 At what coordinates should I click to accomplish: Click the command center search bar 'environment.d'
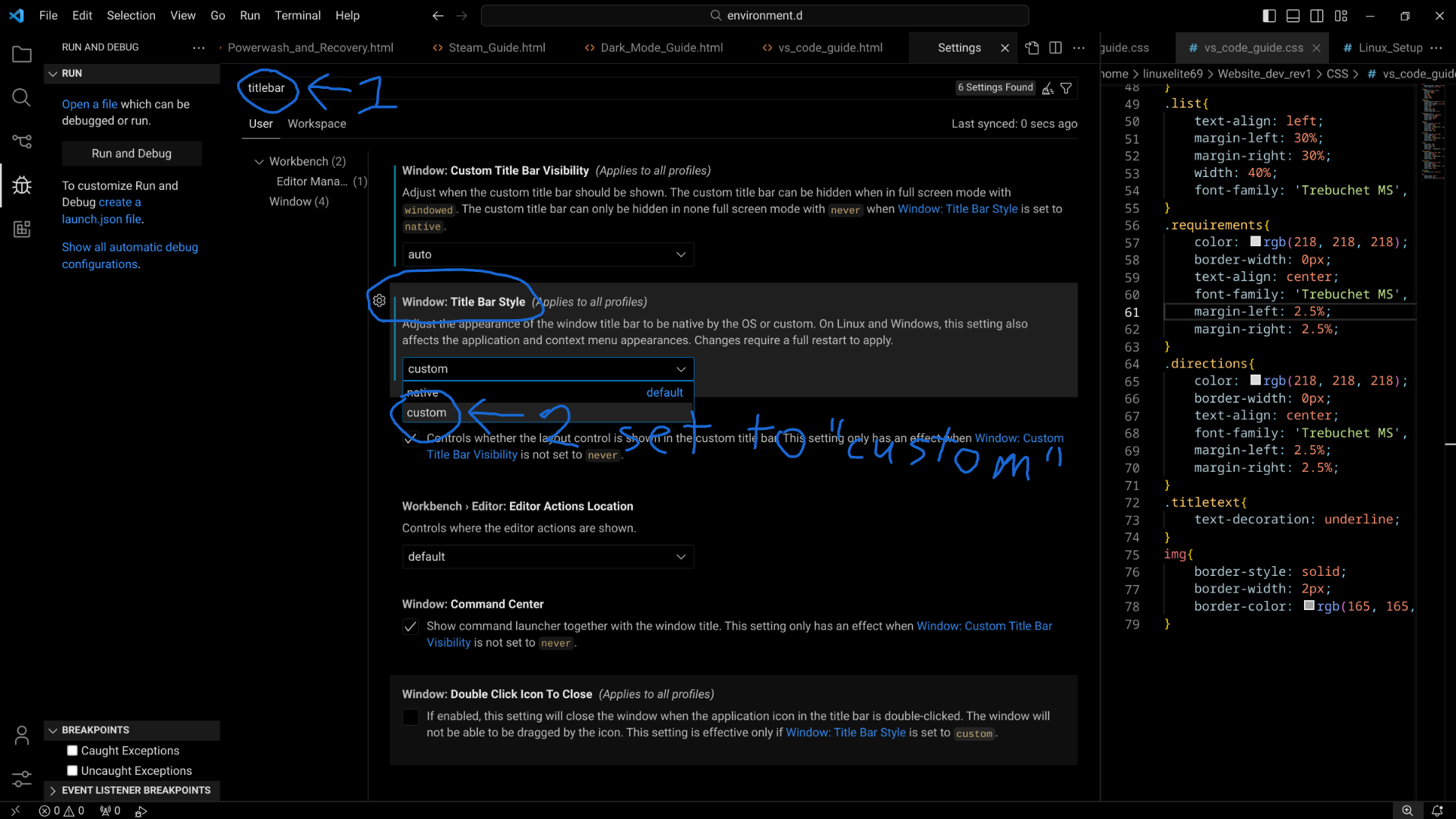(x=755, y=15)
